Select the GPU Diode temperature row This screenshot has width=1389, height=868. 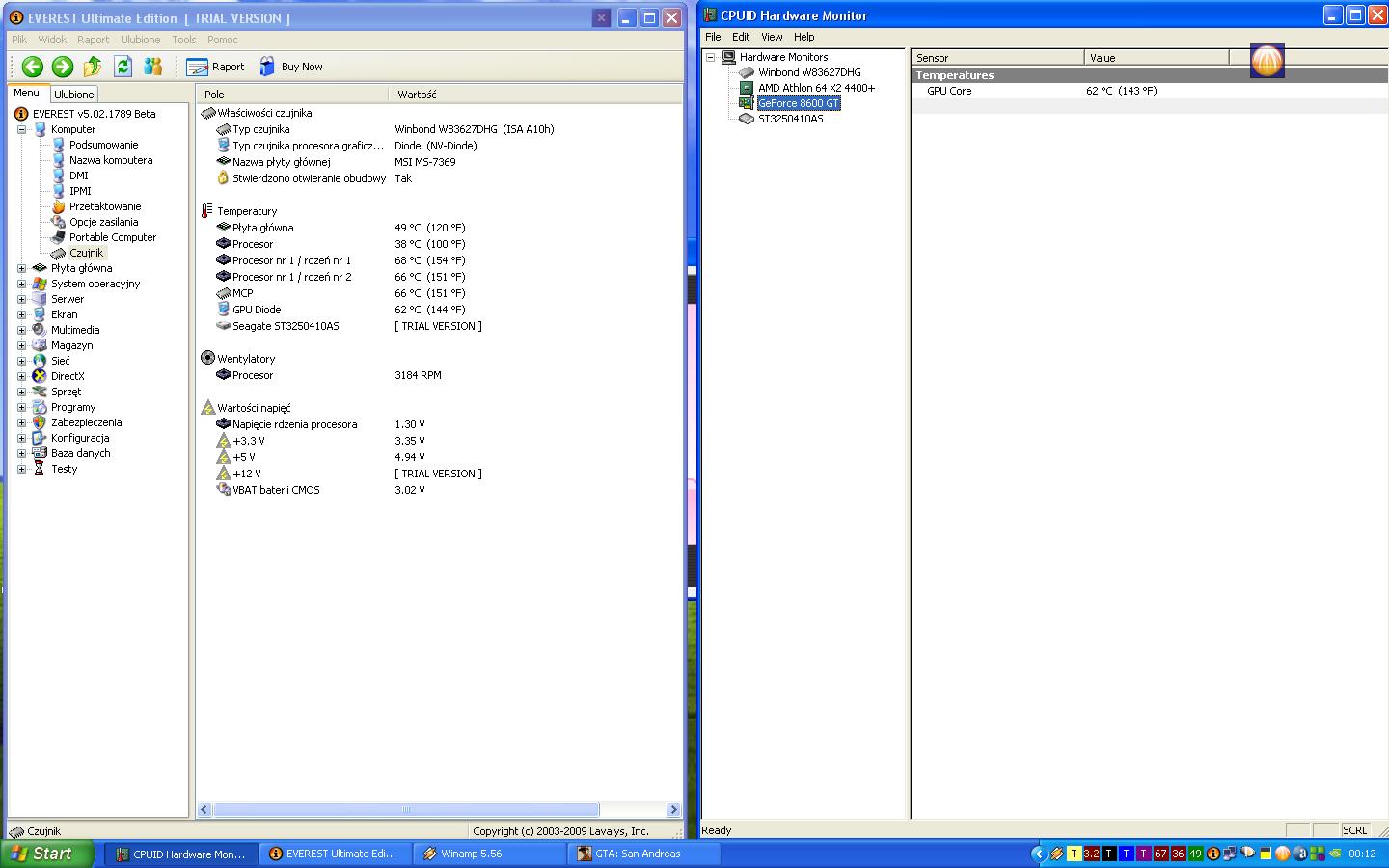point(438,310)
